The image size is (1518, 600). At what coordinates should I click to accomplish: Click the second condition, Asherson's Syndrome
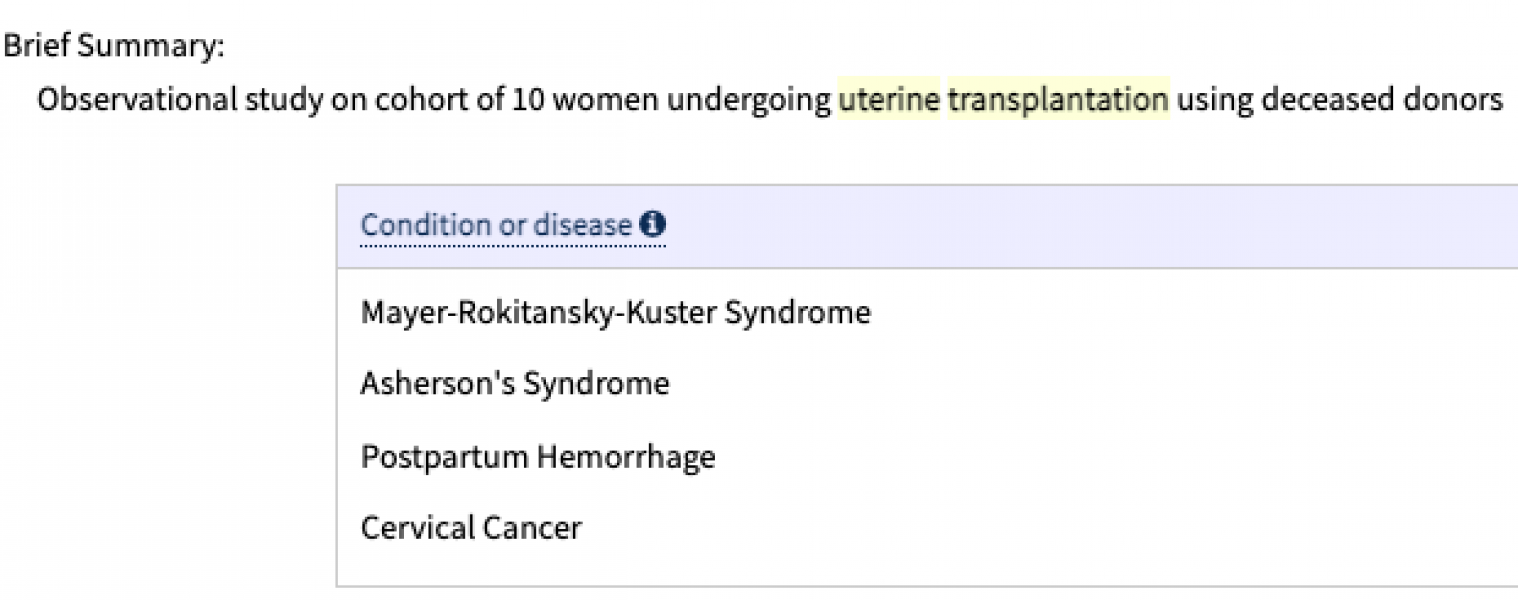515,383
